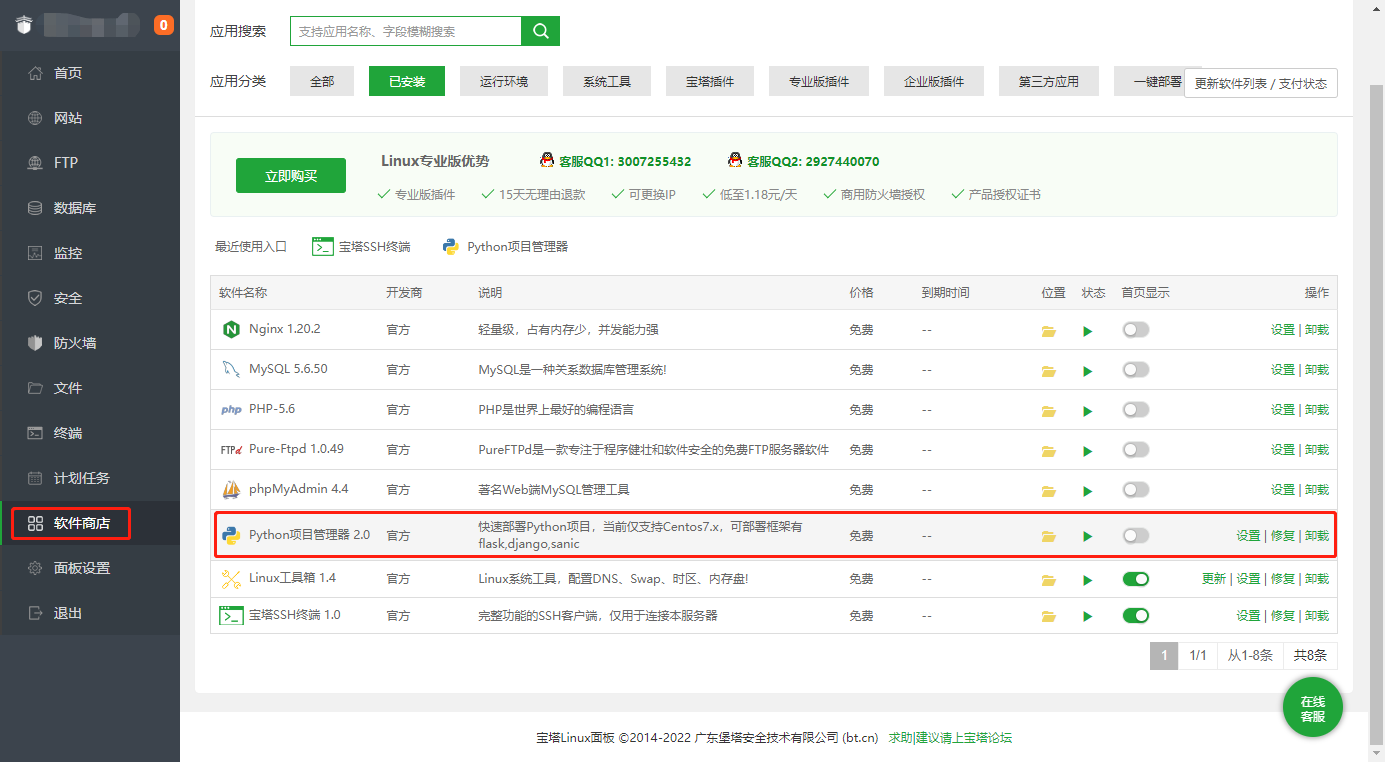Select the 第三方应用 category tab
The height and width of the screenshot is (762, 1385).
[x=1049, y=81]
